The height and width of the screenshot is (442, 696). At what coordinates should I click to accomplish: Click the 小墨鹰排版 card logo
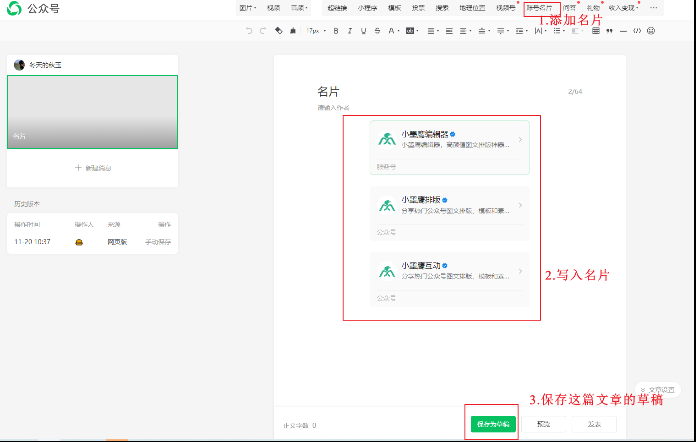(387, 205)
